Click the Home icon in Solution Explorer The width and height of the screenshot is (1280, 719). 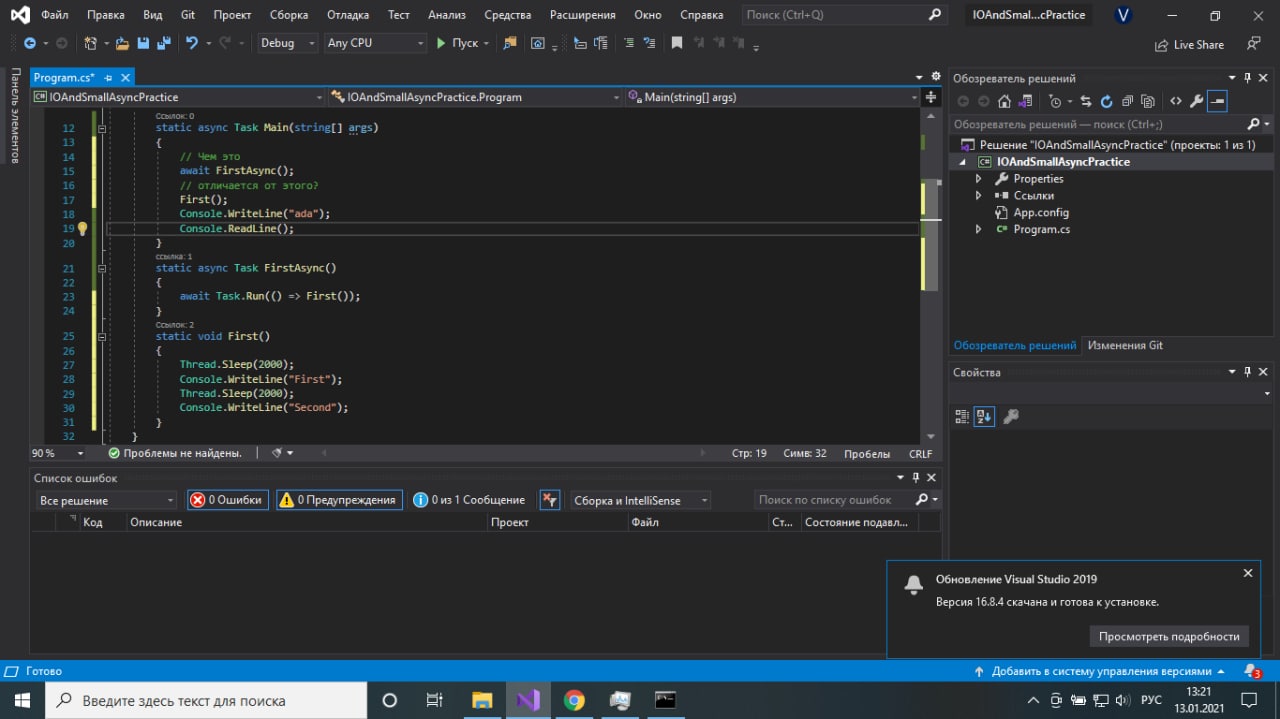coord(1005,101)
